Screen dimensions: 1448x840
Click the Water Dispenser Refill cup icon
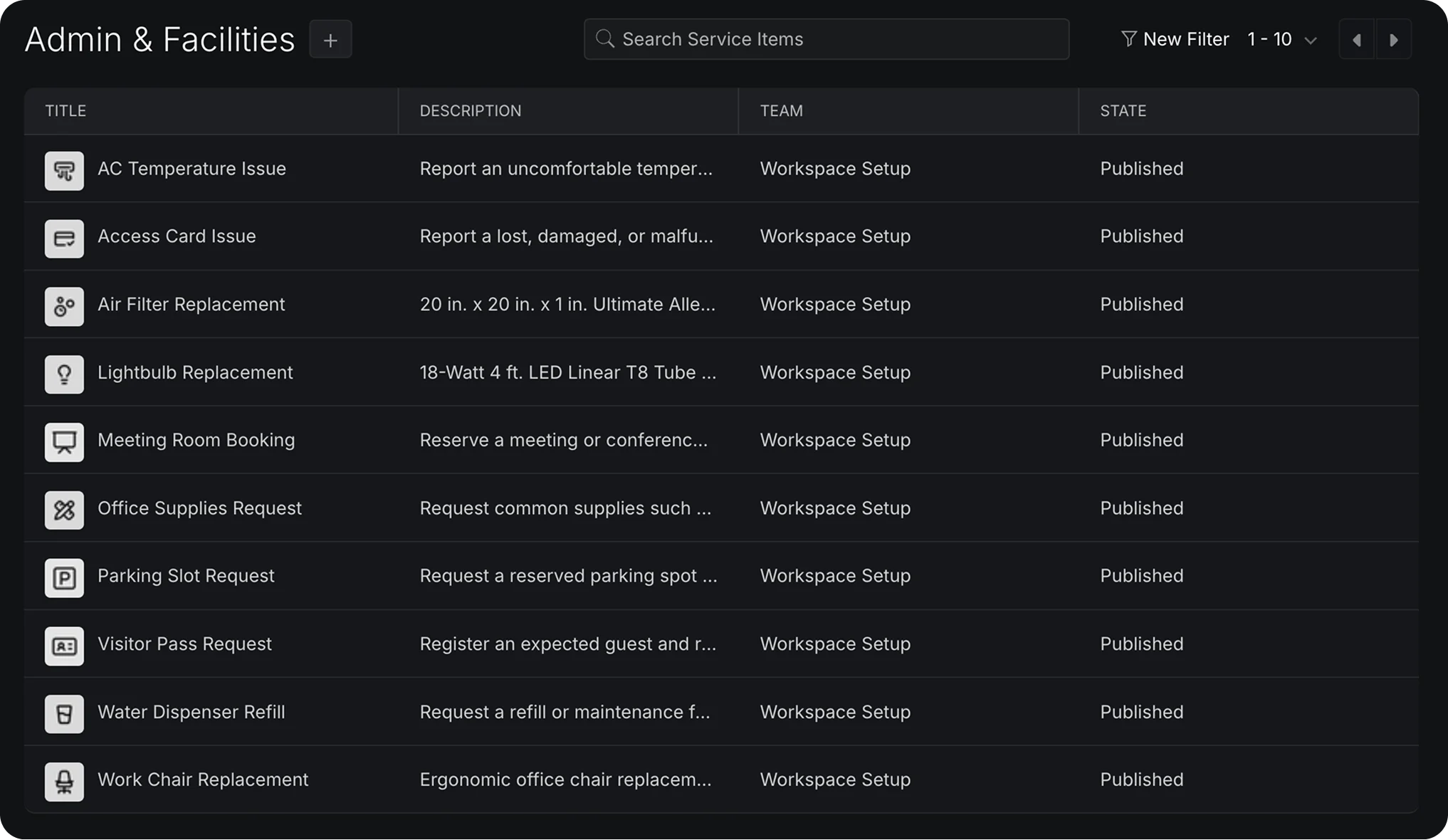tap(64, 714)
